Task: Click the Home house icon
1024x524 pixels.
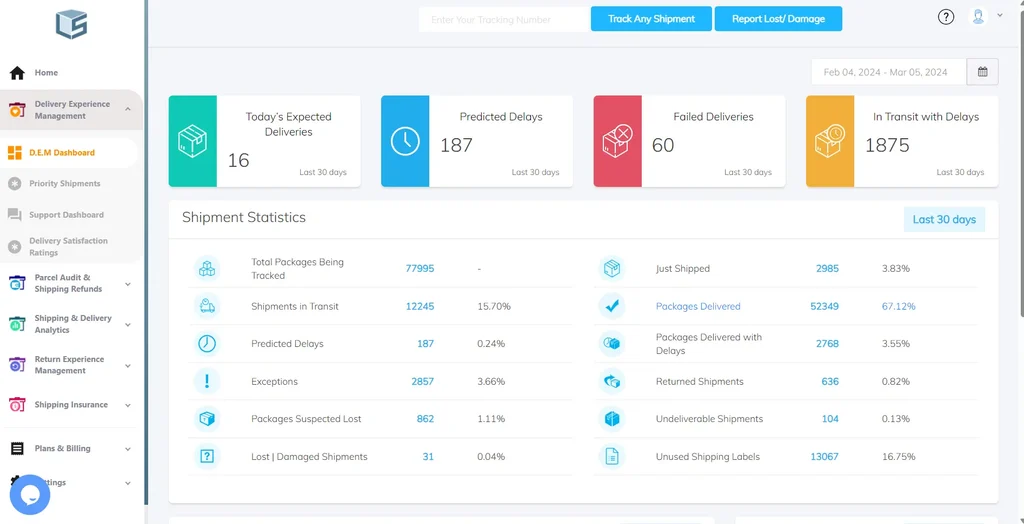Action: [x=17, y=73]
